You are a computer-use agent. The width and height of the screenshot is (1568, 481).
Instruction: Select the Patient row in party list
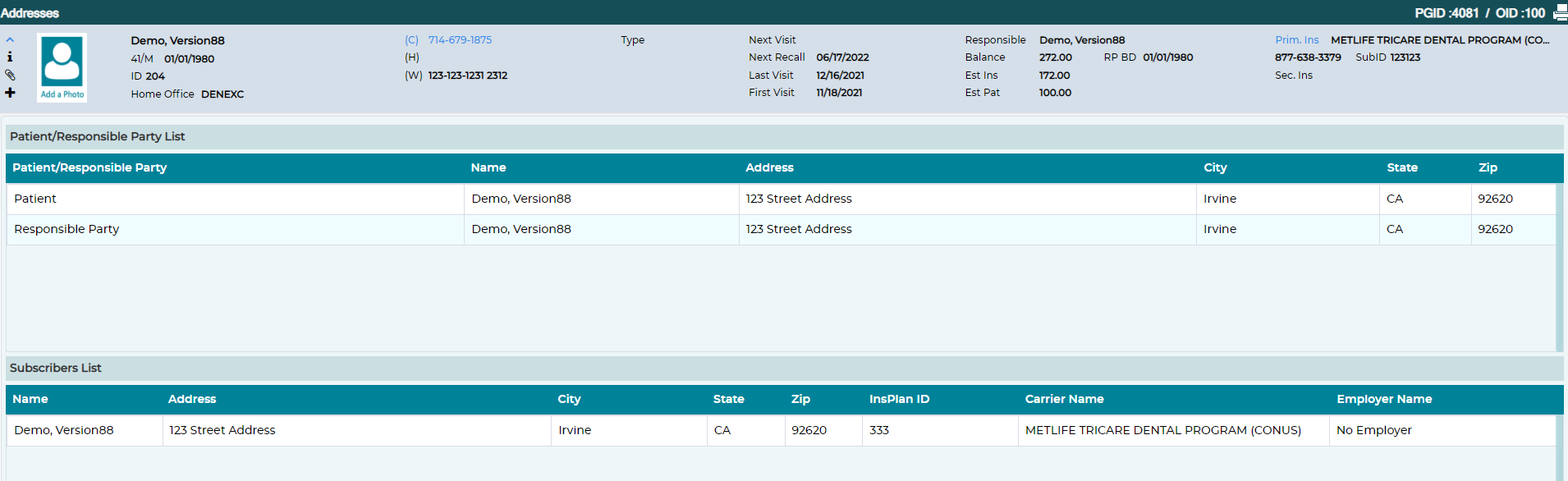pyautogui.click(x=781, y=199)
